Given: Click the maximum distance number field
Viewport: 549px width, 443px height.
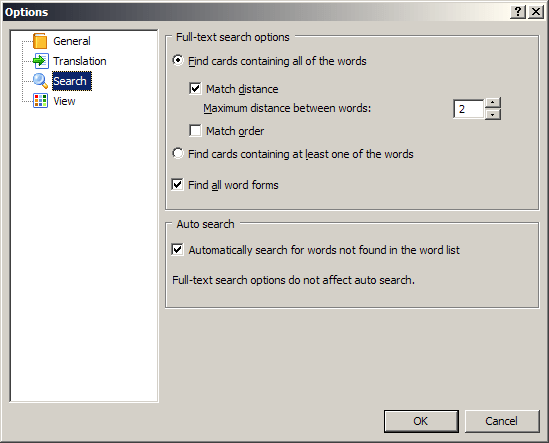Looking at the screenshot, I should pos(469,109).
